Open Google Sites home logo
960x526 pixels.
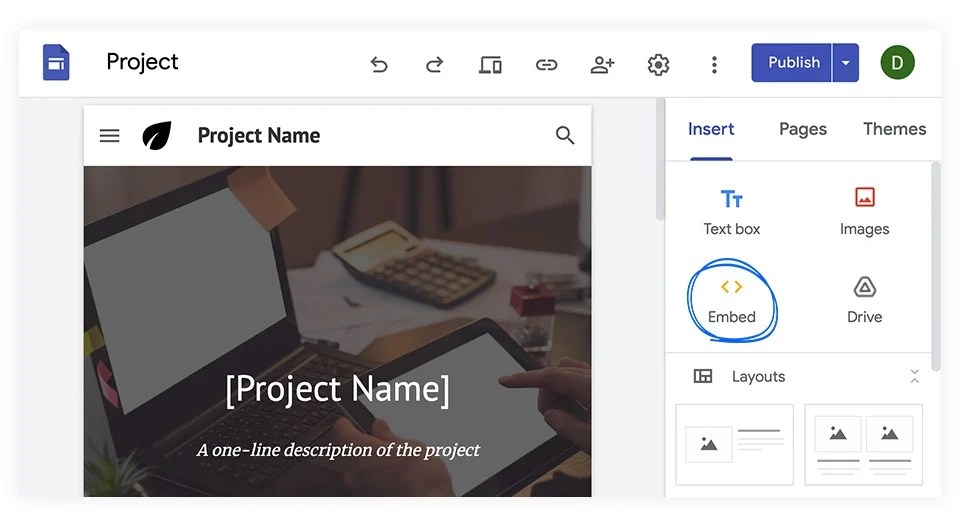56,62
